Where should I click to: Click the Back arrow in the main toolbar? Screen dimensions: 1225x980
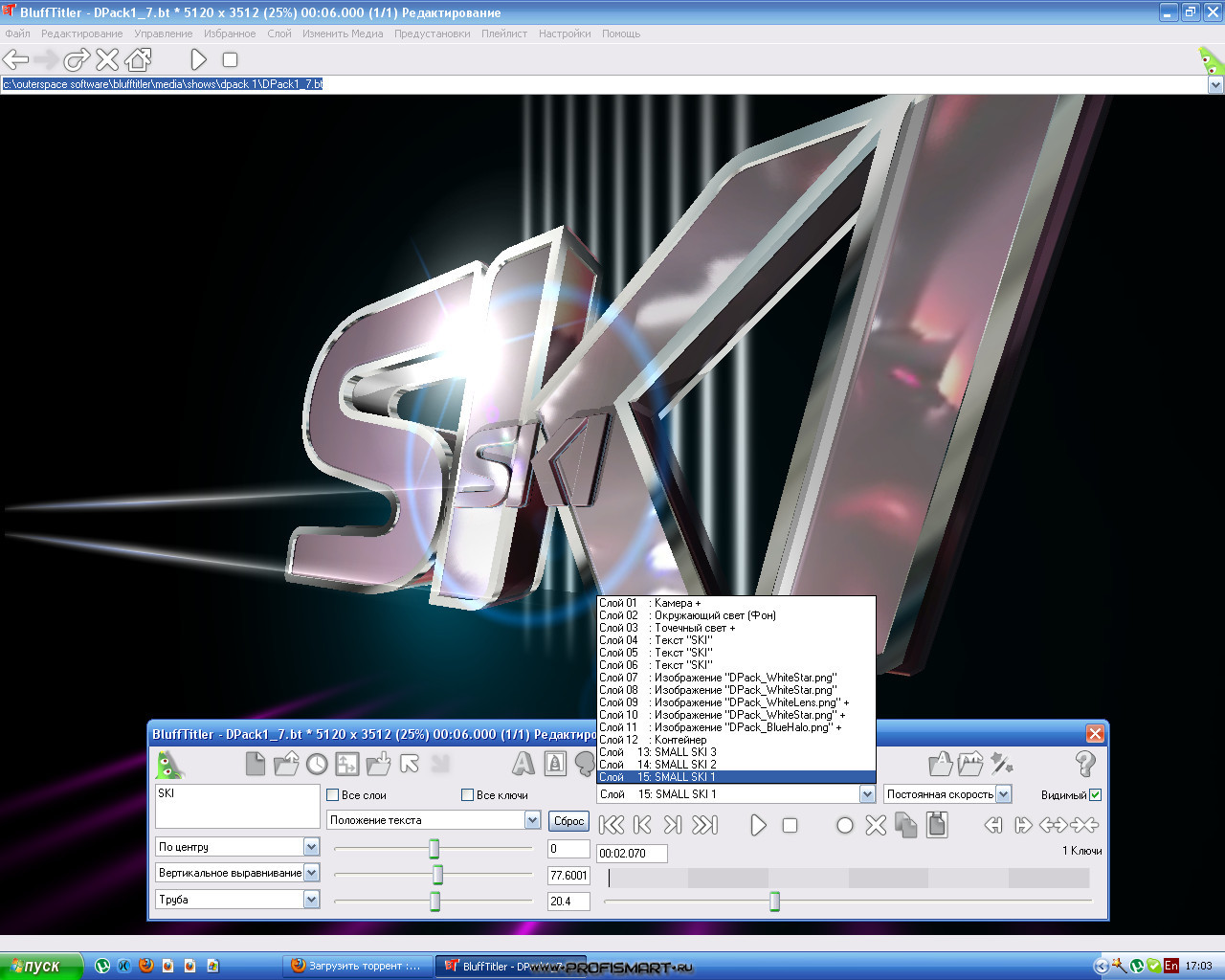coord(15,59)
